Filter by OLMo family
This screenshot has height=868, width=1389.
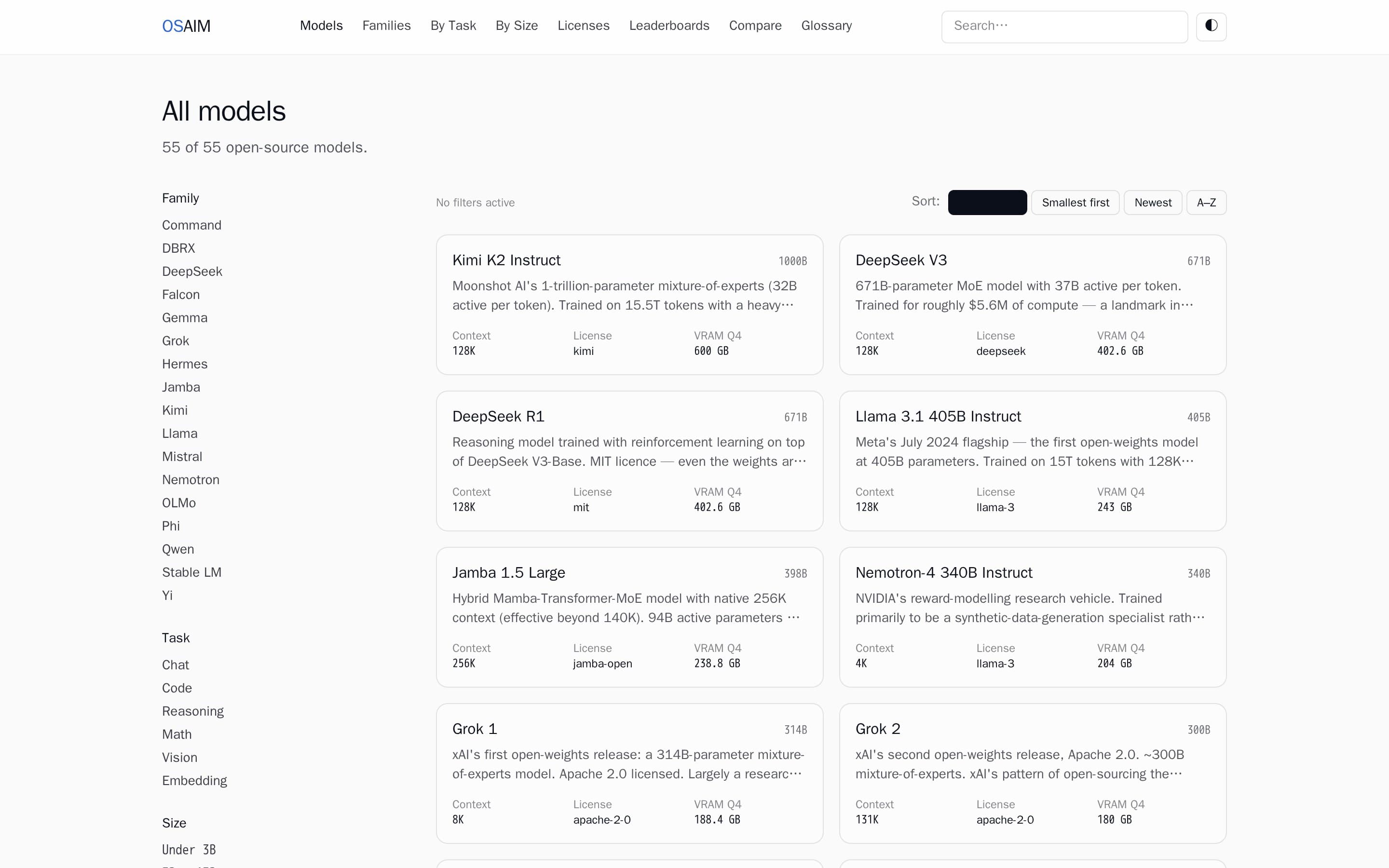tap(179, 503)
